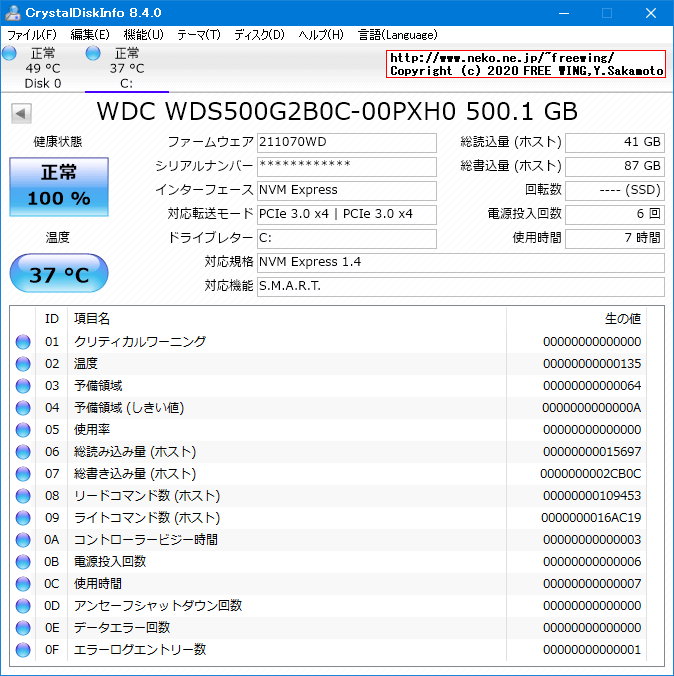Click the drive letter field C:
The height and width of the screenshot is (676, 674).
click(x=347, y=239)
